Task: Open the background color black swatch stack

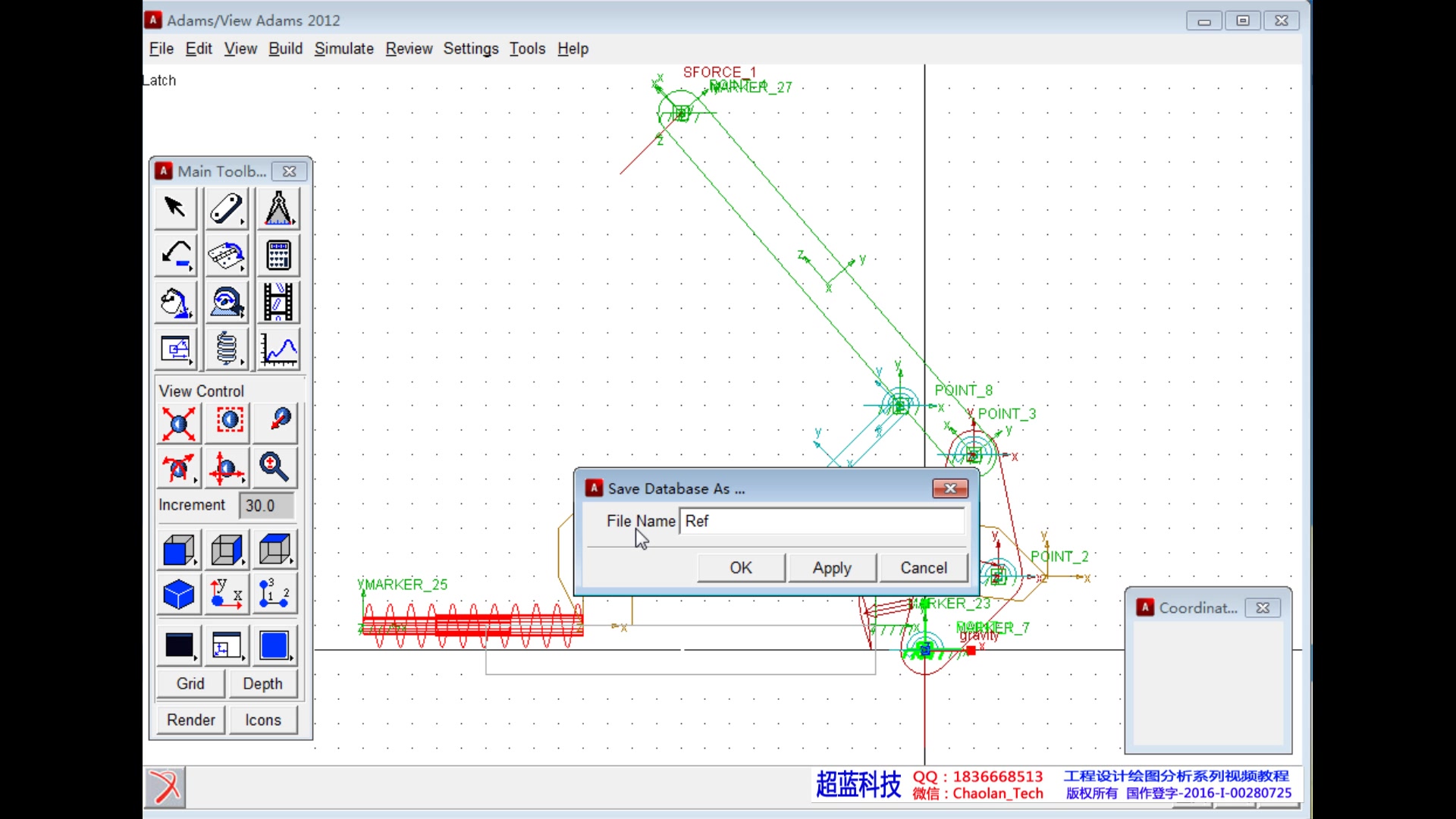Action: [x=179, y=646]
